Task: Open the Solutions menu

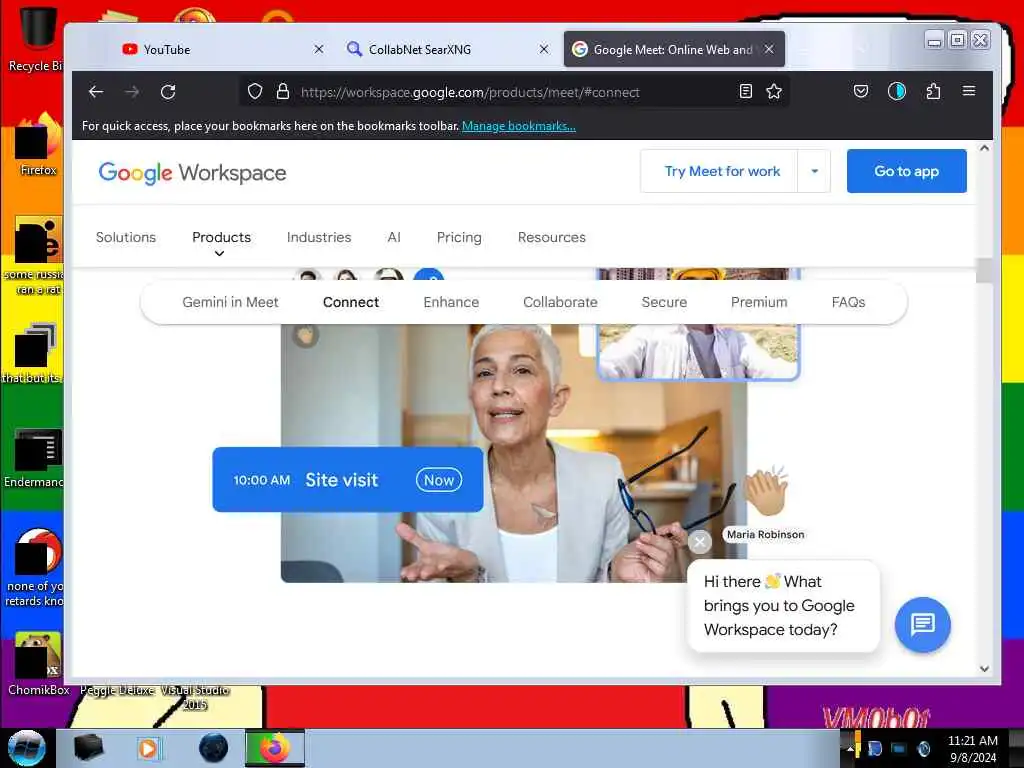Action: [126, 237]
